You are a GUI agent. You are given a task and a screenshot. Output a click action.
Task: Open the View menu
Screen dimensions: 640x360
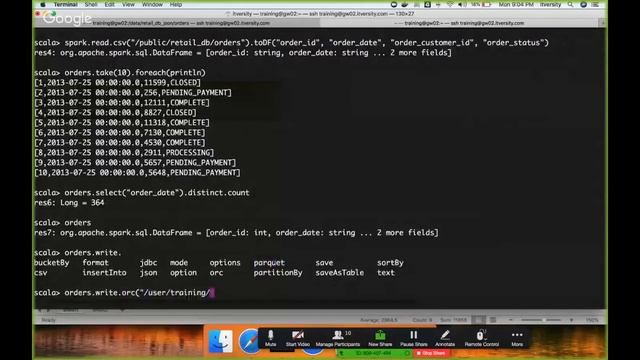click(128, 4)
